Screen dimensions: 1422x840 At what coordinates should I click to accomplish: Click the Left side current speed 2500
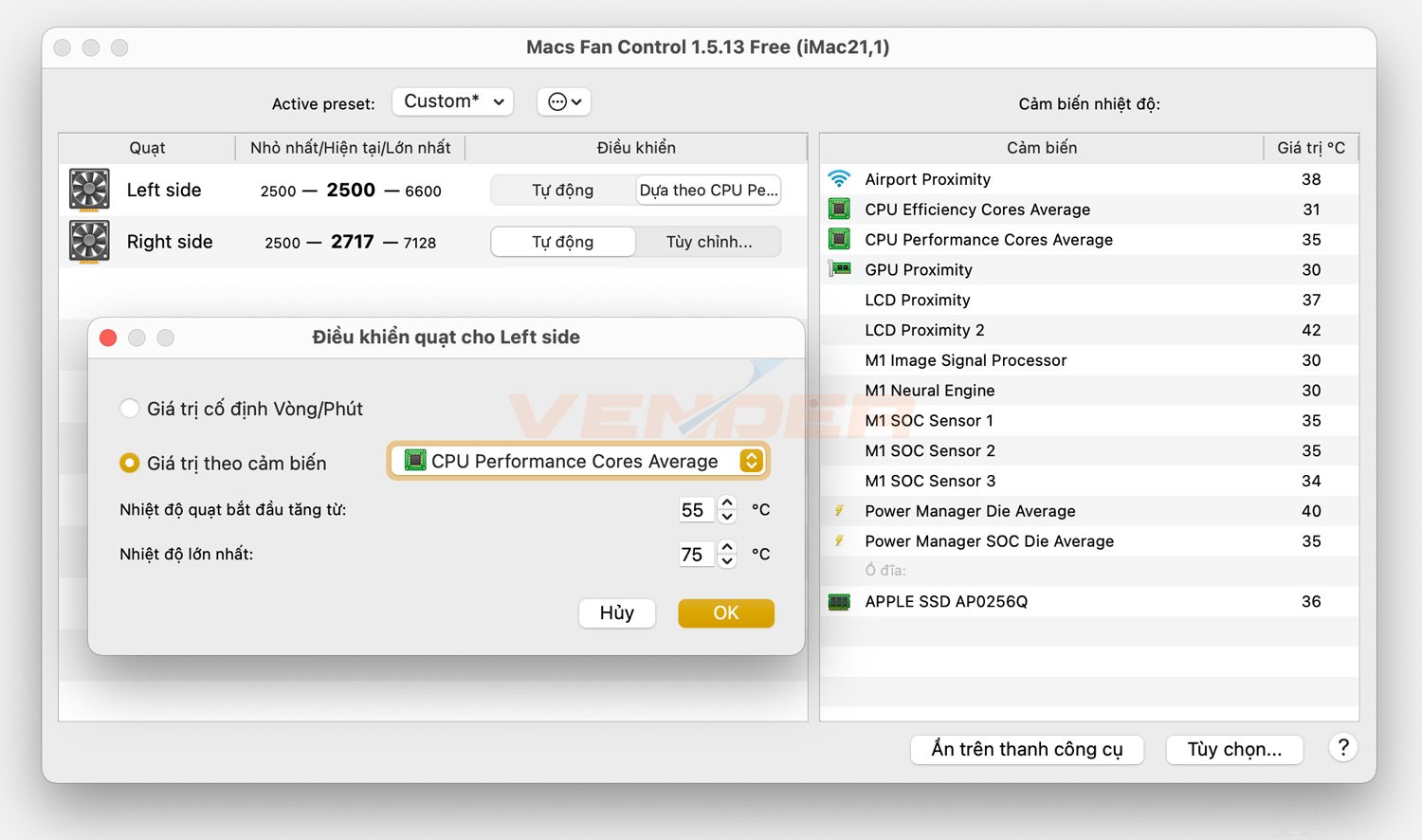(351, 190)
